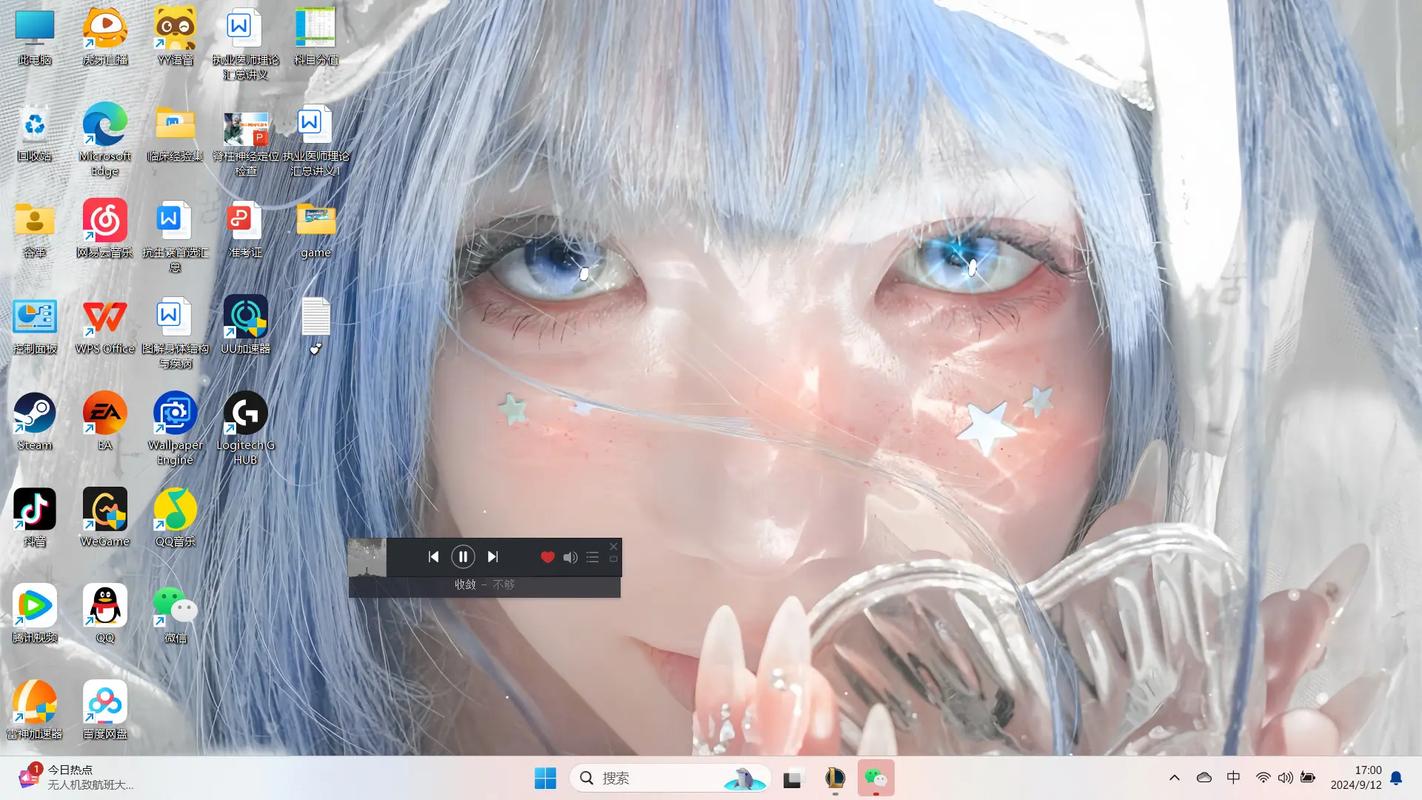
Task: Select the game folder
Action: [x=315, y=229]
